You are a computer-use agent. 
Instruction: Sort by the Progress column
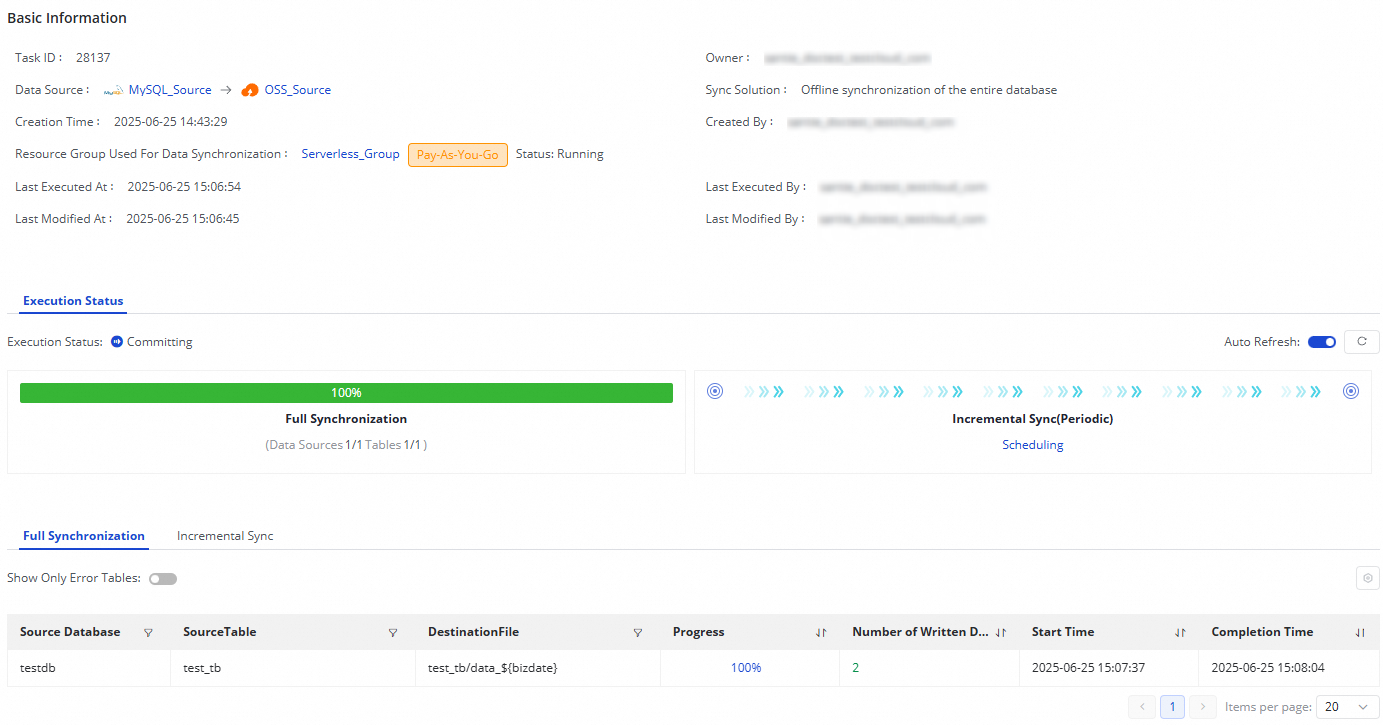821,633
